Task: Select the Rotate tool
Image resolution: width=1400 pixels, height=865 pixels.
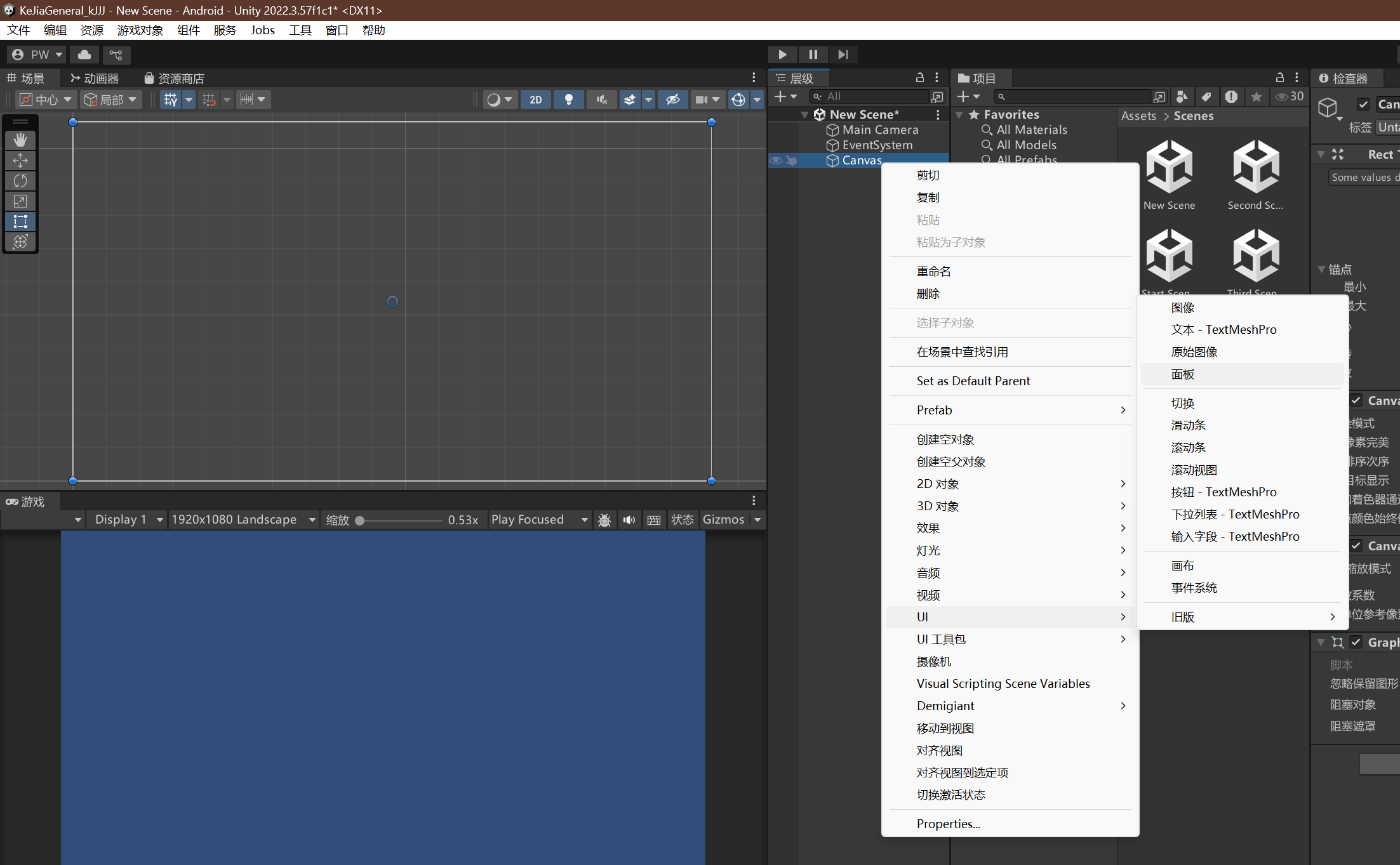Action: tap(20, 181)
